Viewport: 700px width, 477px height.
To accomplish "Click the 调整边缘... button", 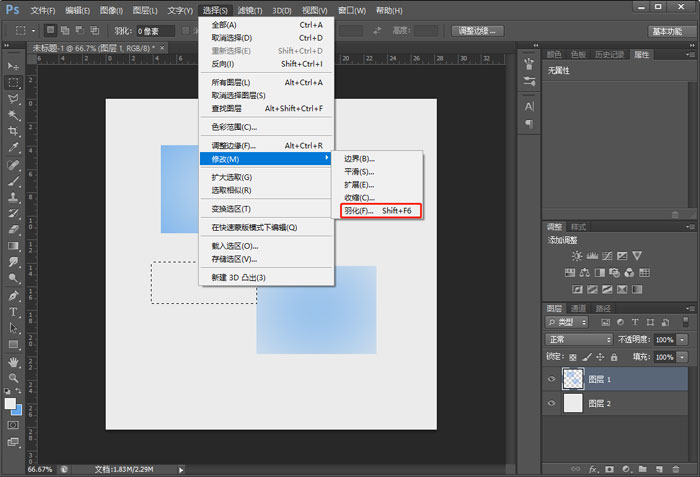I will pyautogui.click(x=477, y=31).
